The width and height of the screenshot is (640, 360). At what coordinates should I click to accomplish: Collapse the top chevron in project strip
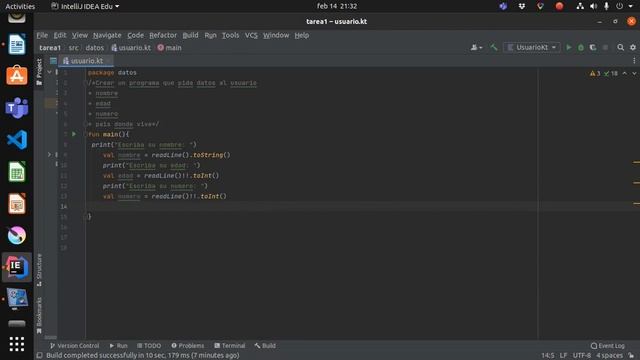(49, 72)
